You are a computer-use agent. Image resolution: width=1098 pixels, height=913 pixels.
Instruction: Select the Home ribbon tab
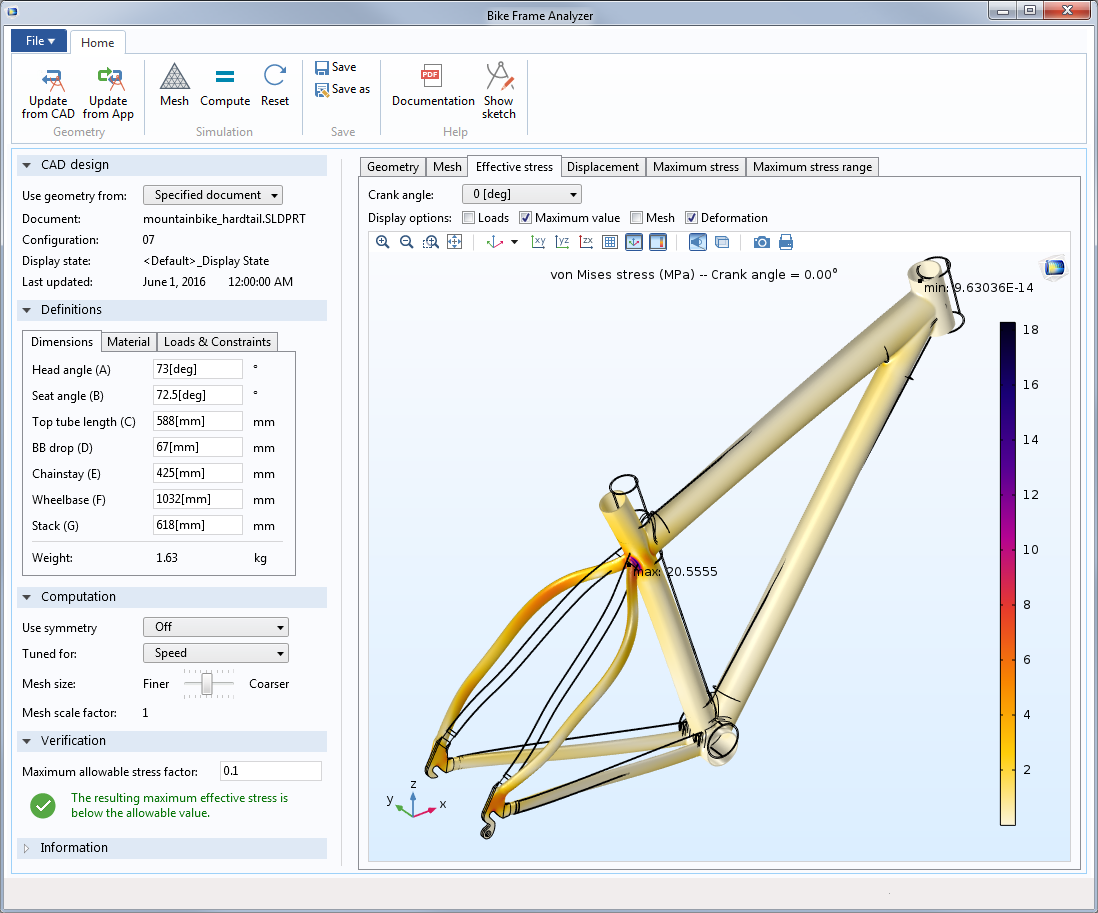click(97, 43)
